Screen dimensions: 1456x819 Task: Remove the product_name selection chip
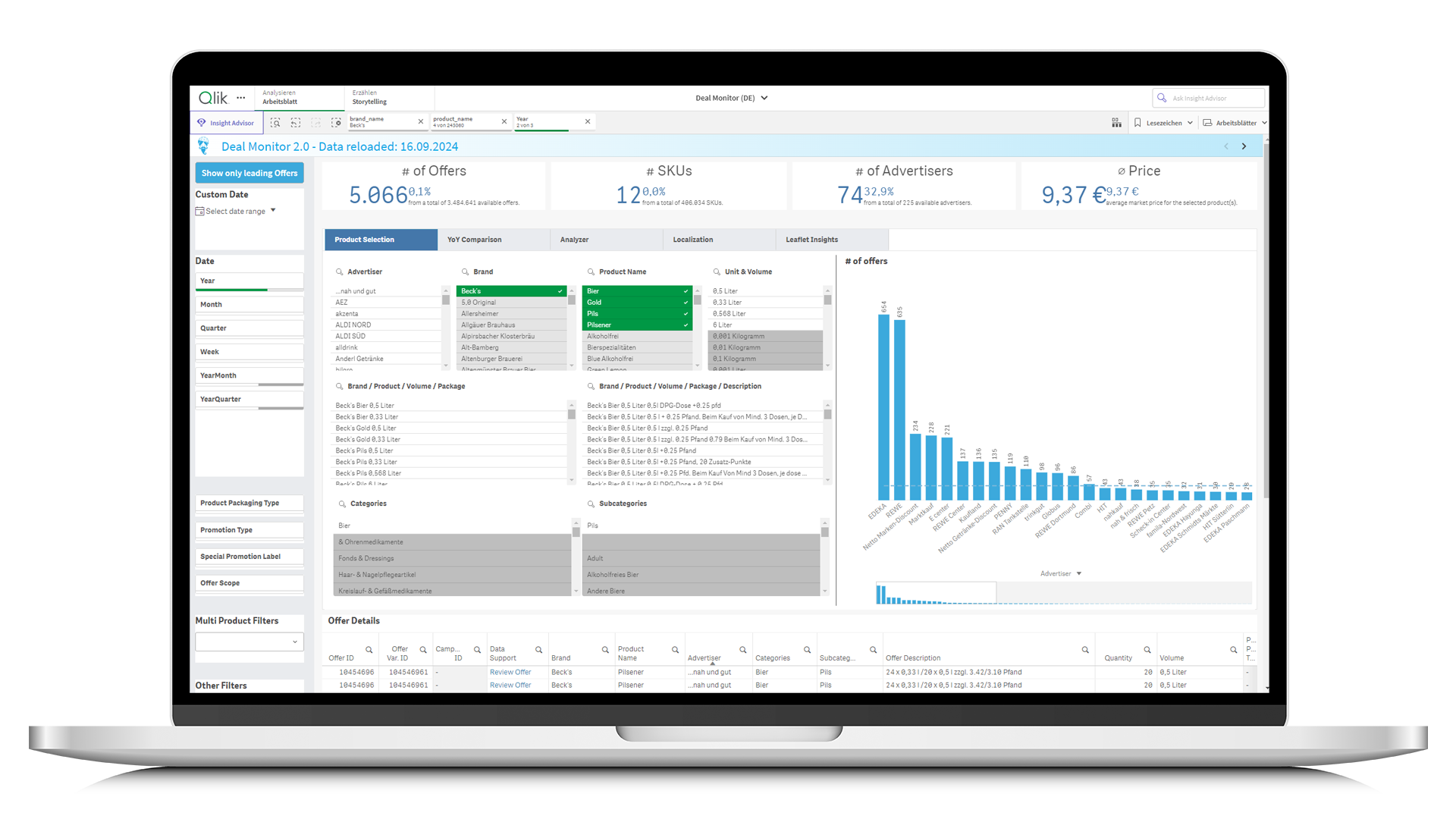tap(504, 121)
